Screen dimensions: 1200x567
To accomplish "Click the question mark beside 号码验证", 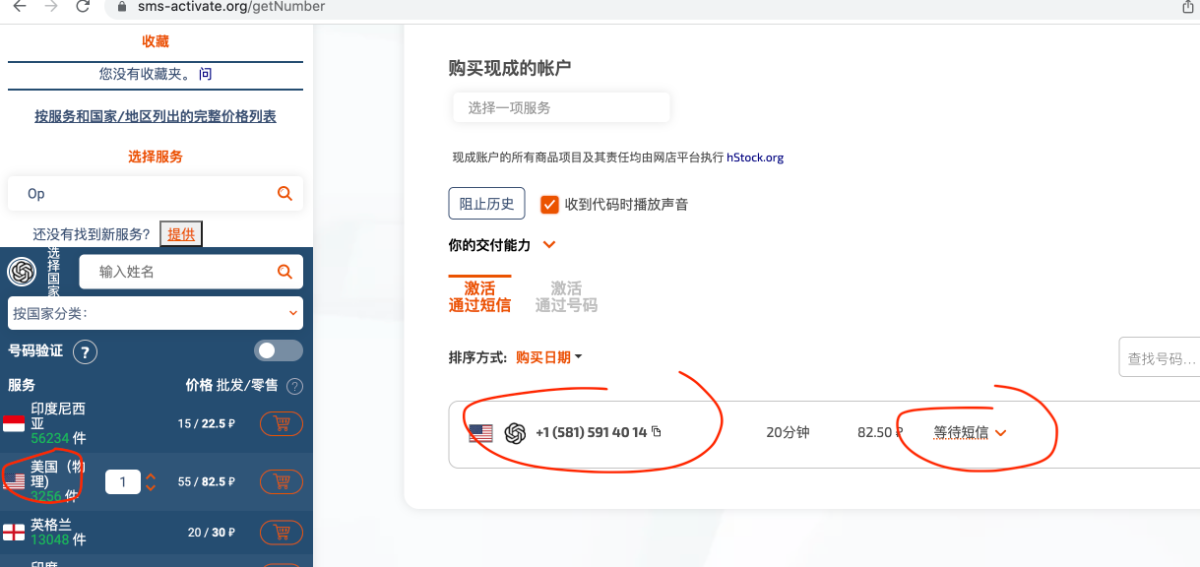I will (x=85, y=352).
